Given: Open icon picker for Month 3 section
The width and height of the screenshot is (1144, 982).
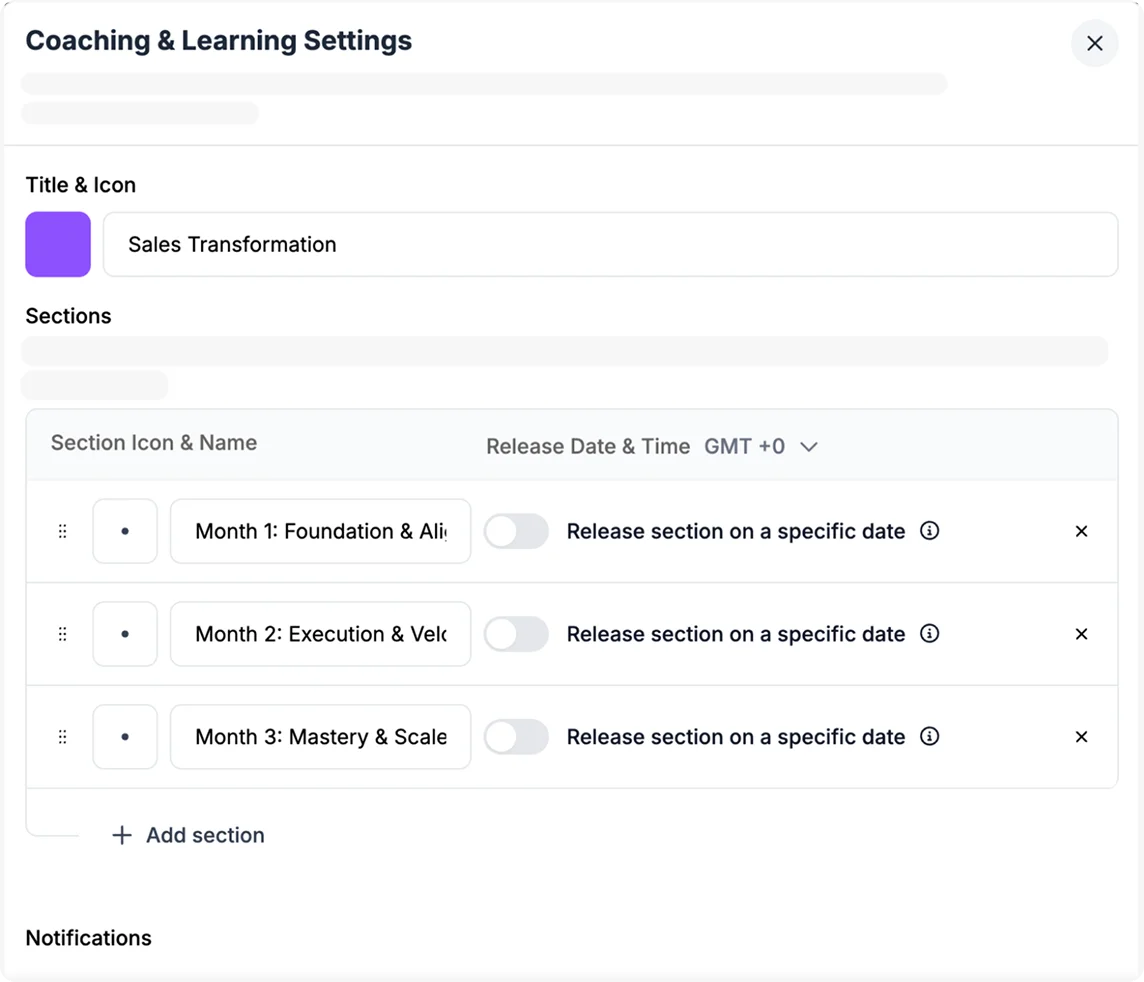Looking at the screenshot, I should tap(125, 737).
